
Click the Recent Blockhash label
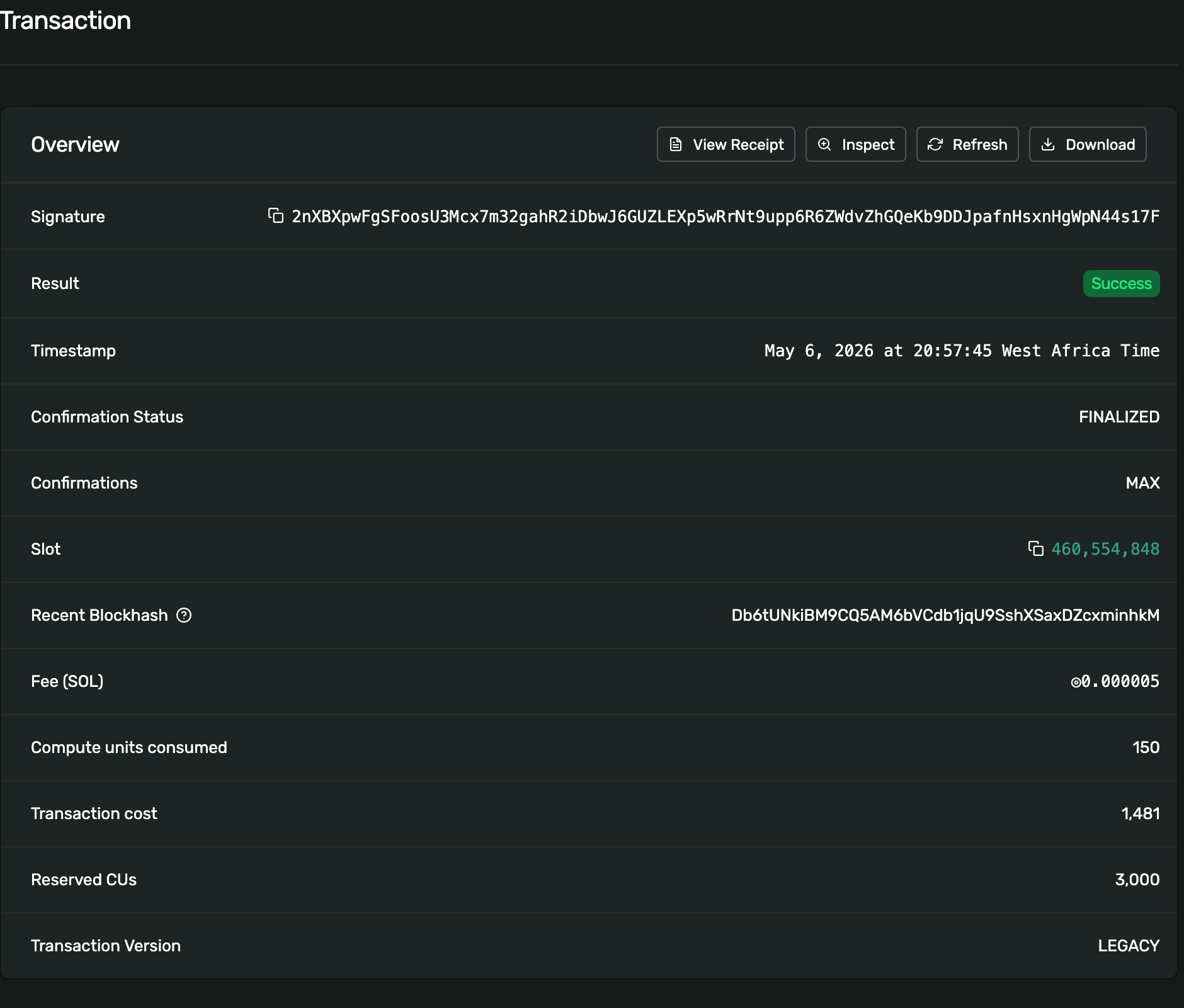pos(100,615)
